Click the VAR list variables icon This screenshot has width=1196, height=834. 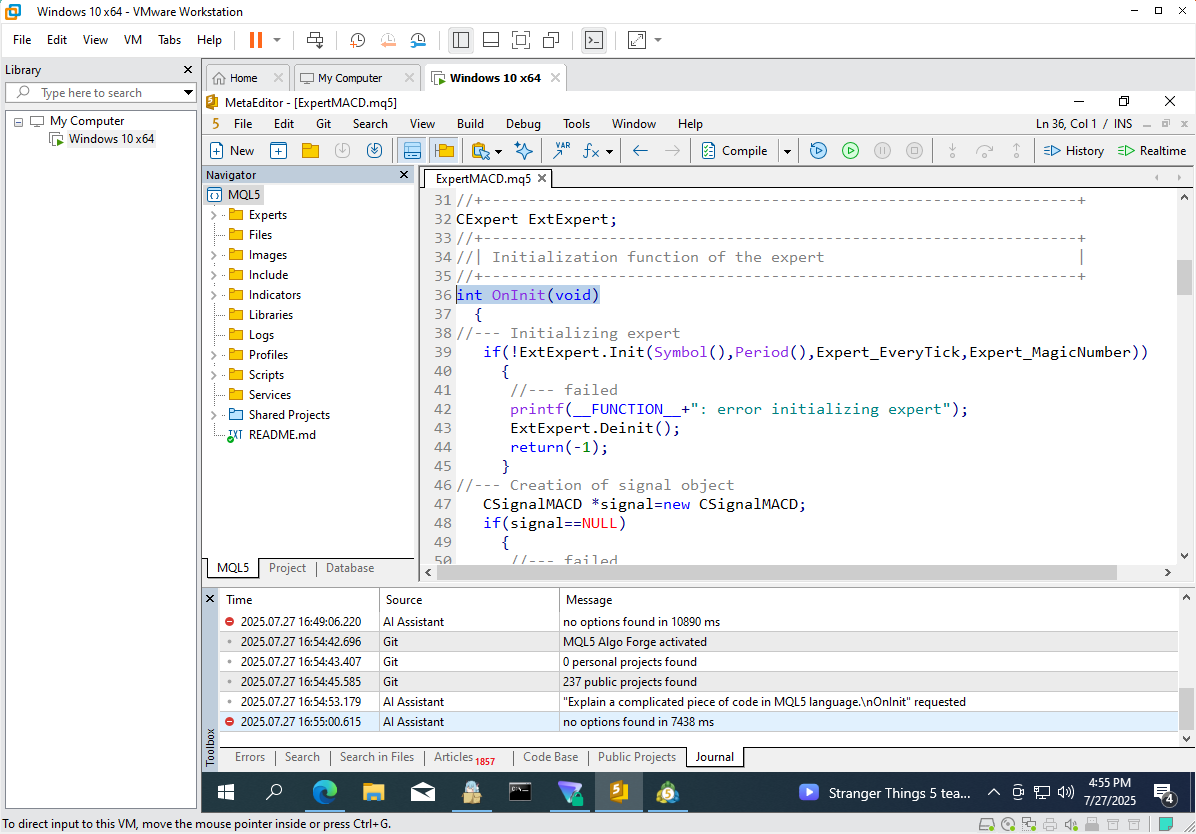(x=562, y=150)
